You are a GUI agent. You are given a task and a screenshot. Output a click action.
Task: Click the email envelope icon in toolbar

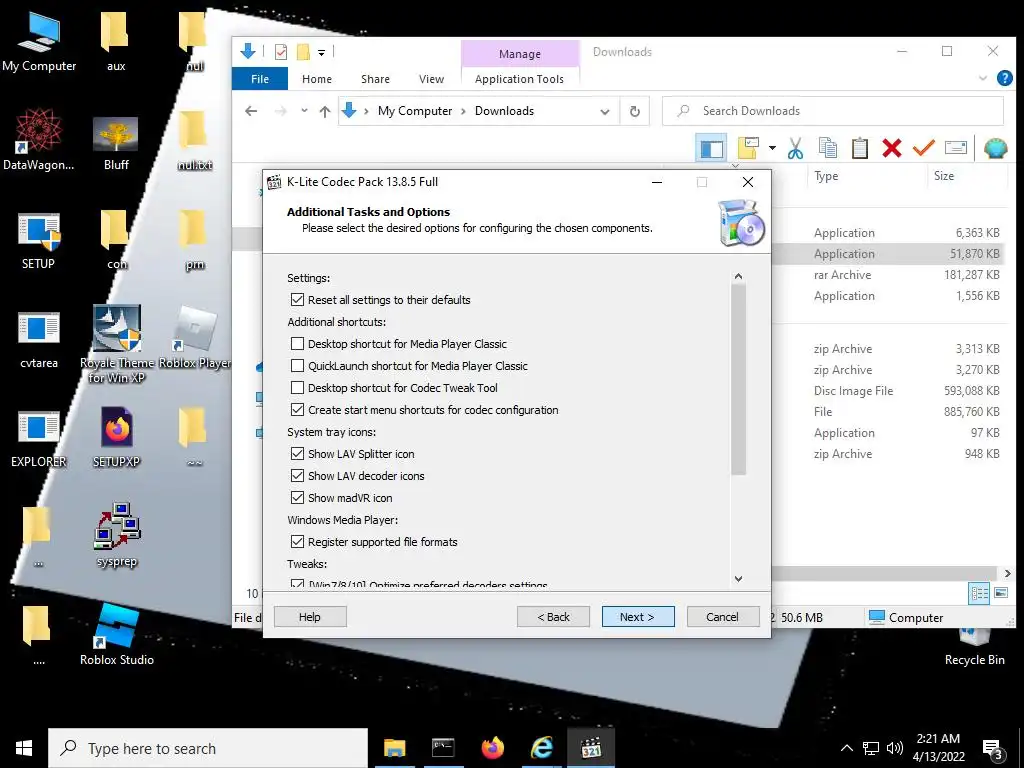pos(955,148)
